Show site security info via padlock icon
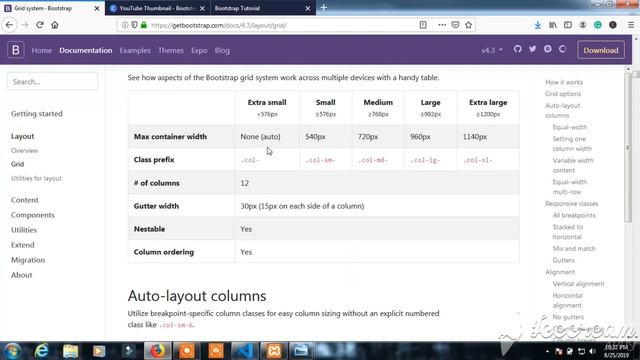The height and width of the screenshot is (360, 640). (144, 25)
